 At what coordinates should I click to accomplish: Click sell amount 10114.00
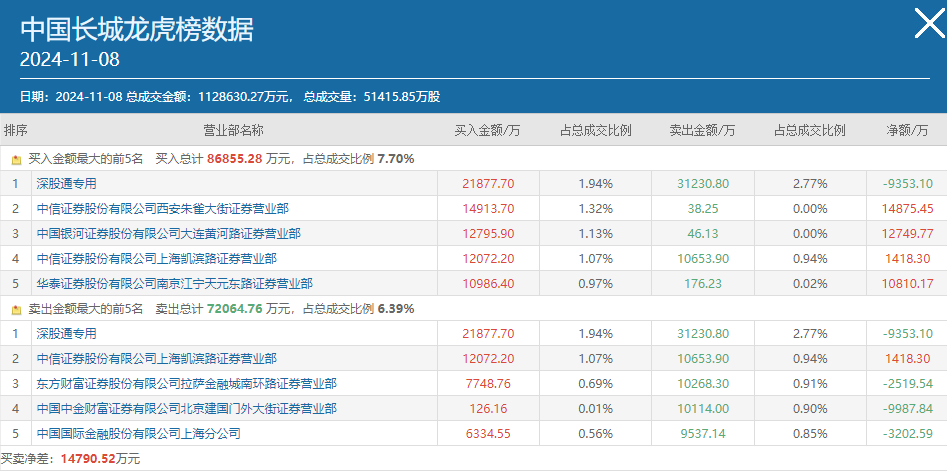[703, 409]
